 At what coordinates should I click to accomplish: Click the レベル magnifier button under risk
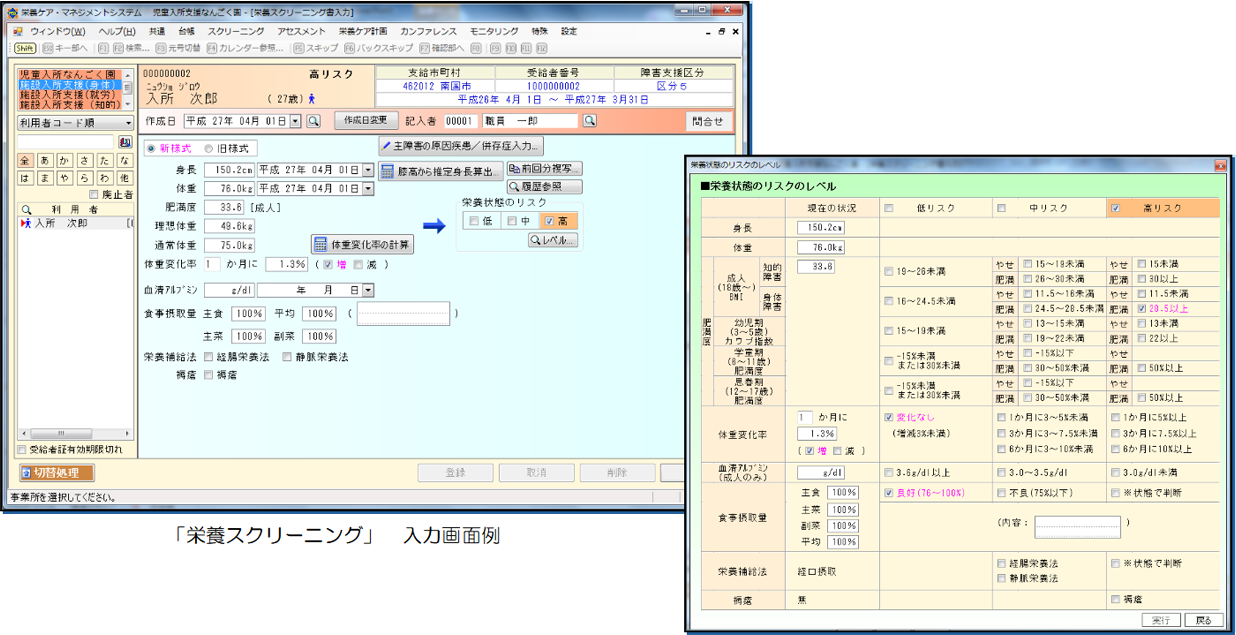[x=554, y=240]
